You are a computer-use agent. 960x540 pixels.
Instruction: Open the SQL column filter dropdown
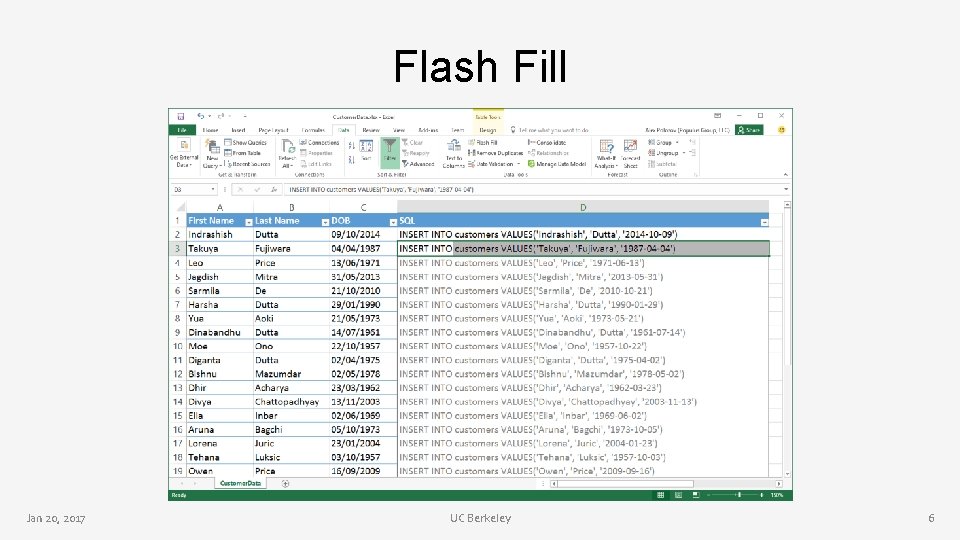pos(764,222)
